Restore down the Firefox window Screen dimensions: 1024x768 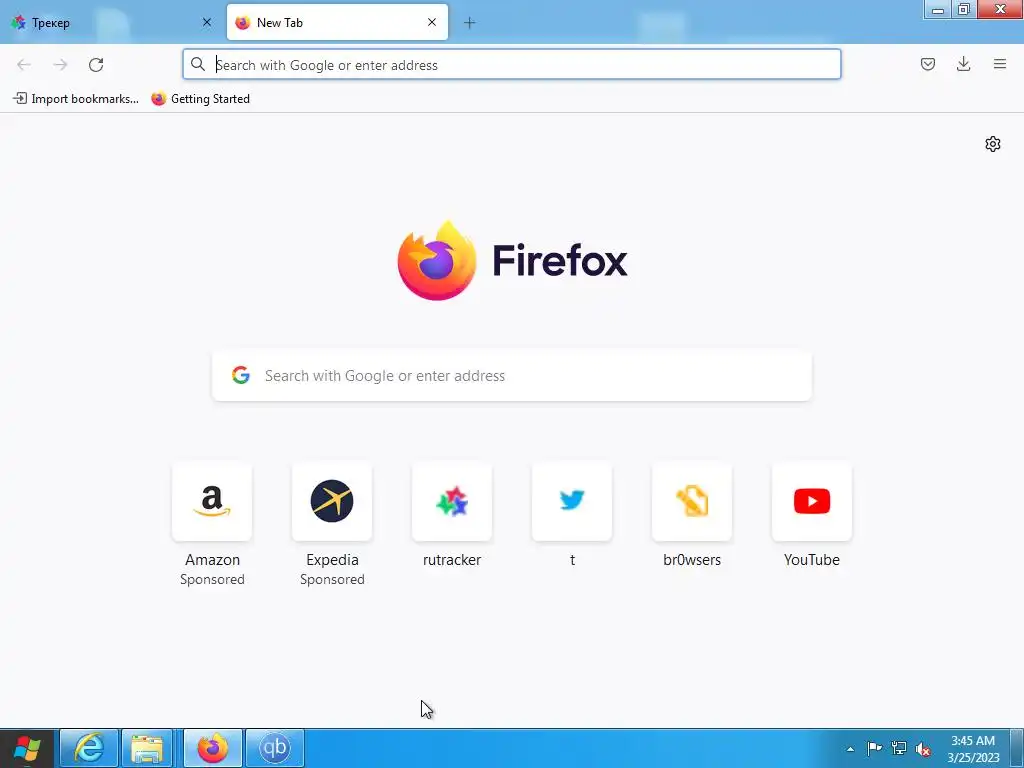click(x=963, y=9)
